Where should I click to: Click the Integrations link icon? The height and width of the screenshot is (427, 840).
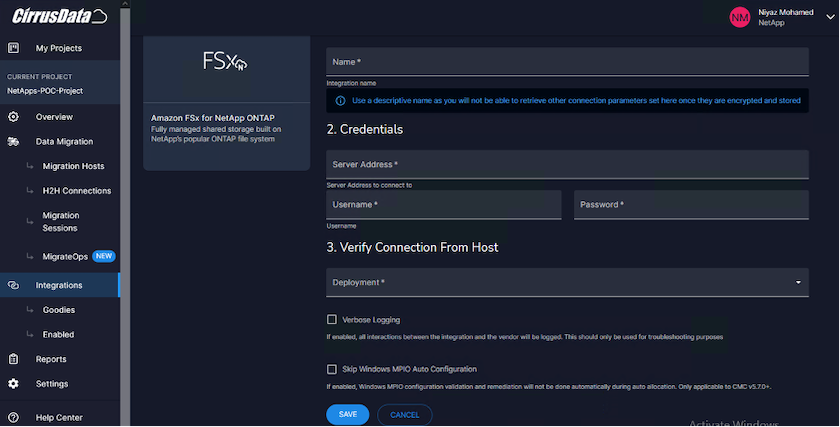point(14,285)
